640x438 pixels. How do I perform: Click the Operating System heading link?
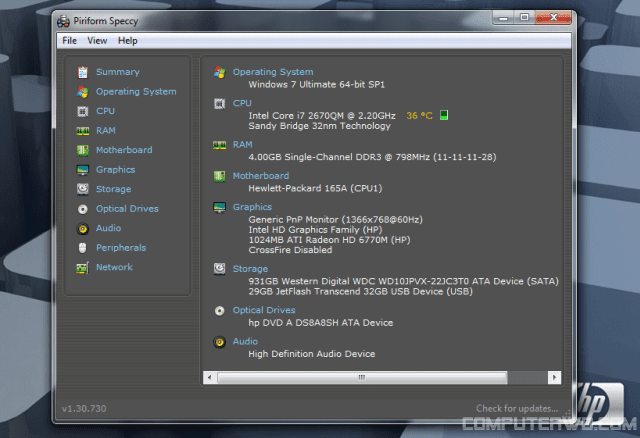(x=273, y=72)
